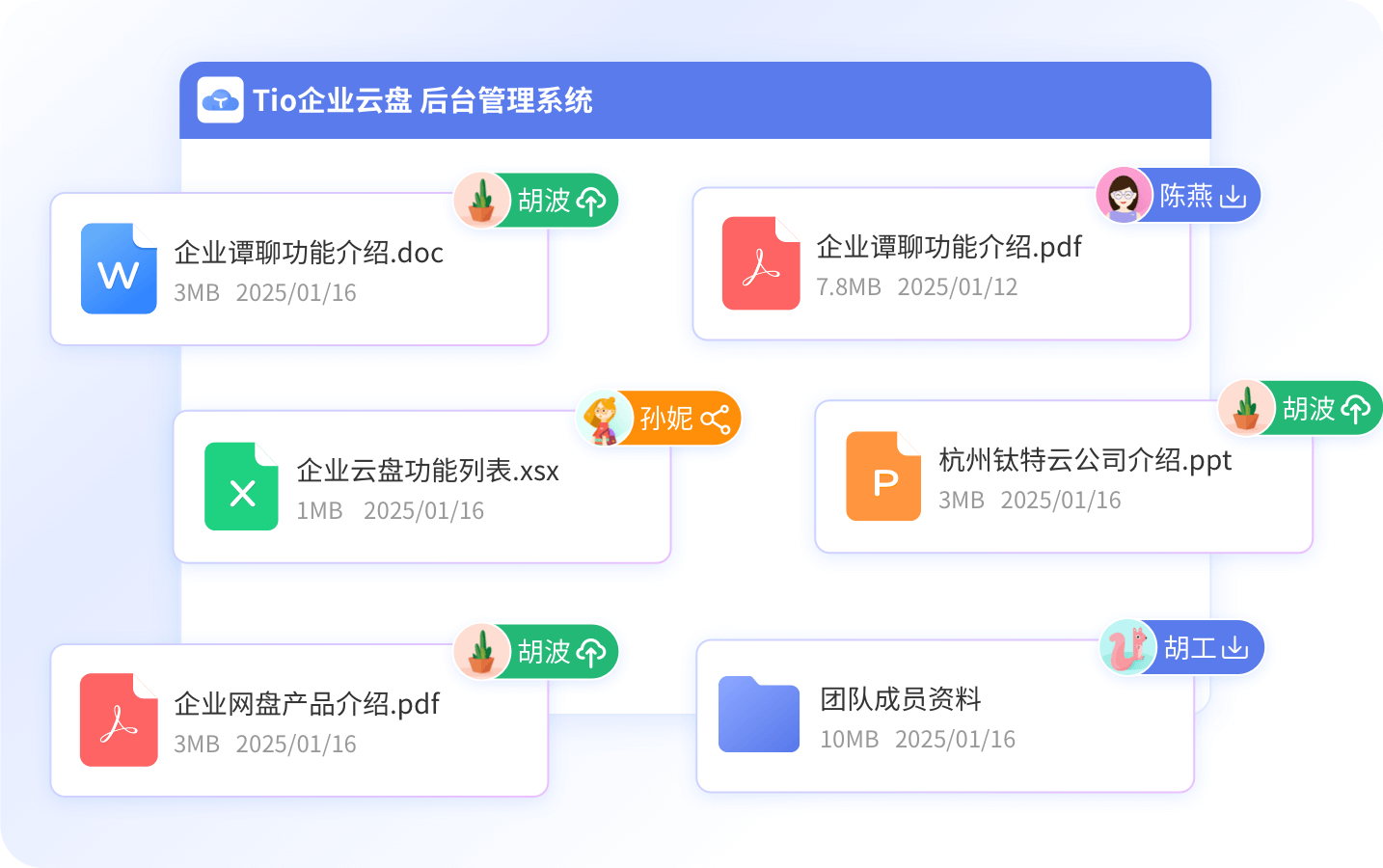Click the Tio企业云盘 后台管理系统 title
Screen dimensions: 1383x868
coord(422,100)
